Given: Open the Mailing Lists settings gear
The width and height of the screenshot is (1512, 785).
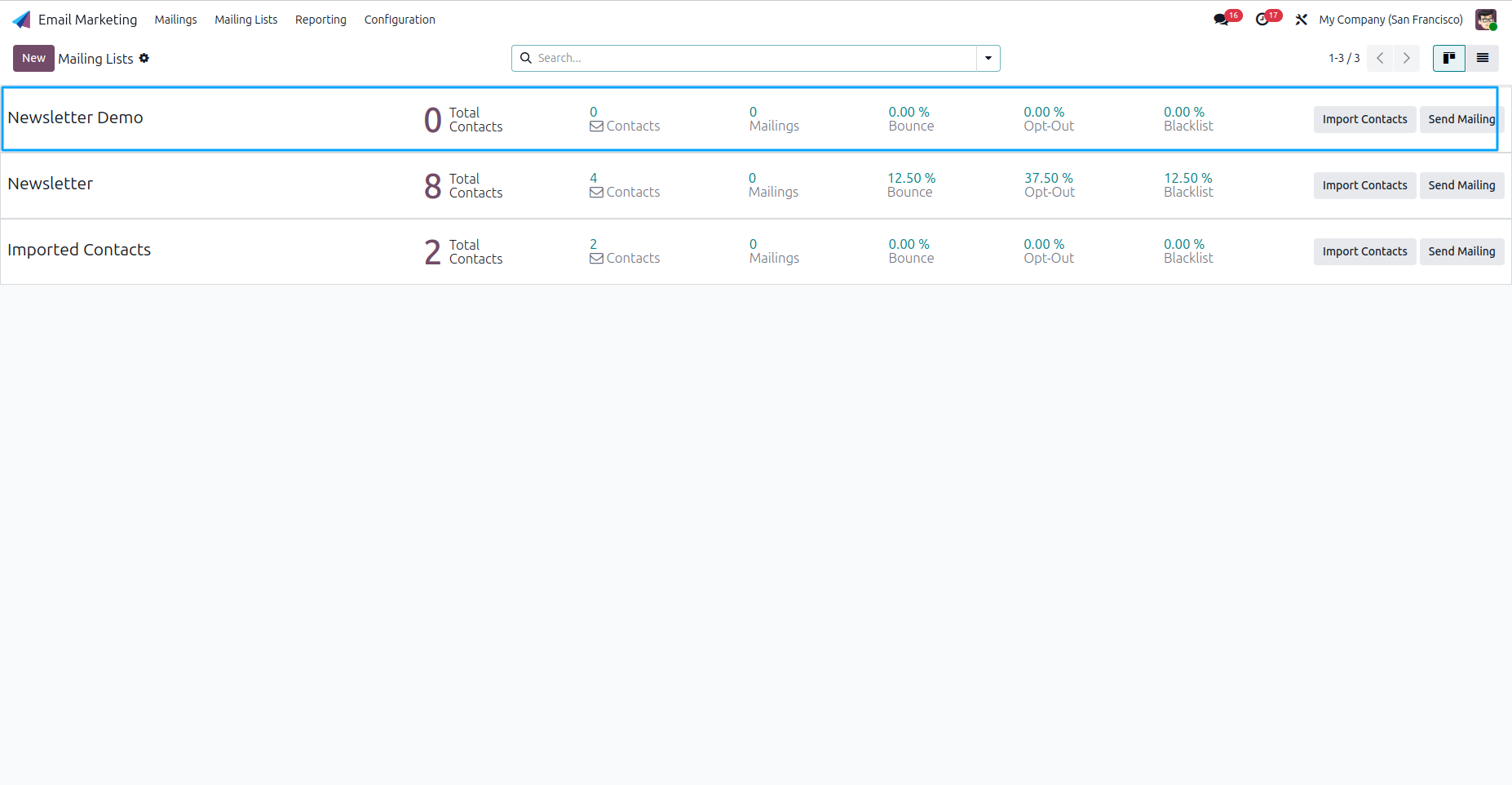Looking at the screenshot, I should (144, 58).
